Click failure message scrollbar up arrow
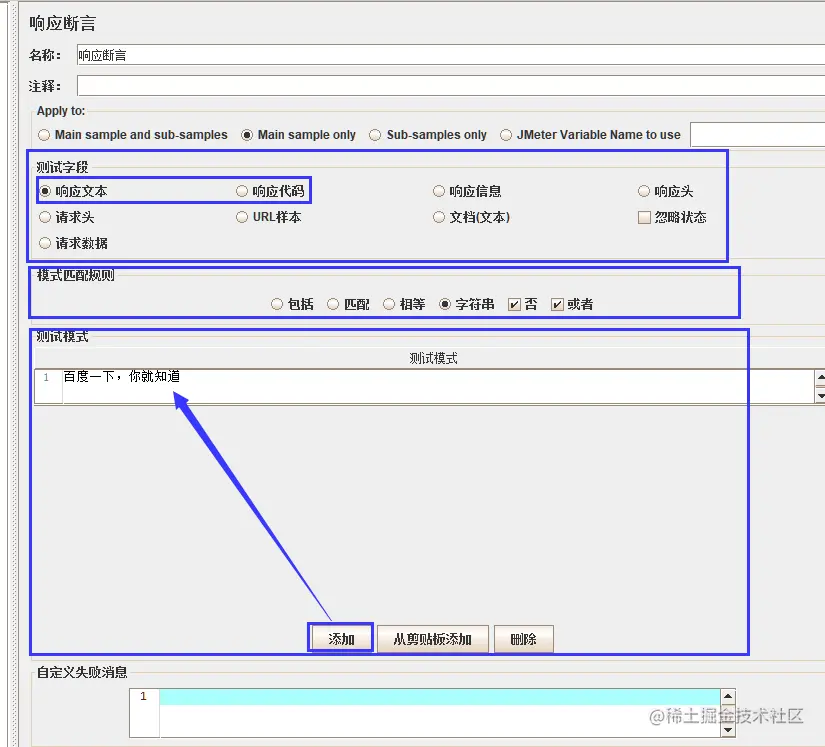Screen dimensions: 825x747 tap(728, 696)
